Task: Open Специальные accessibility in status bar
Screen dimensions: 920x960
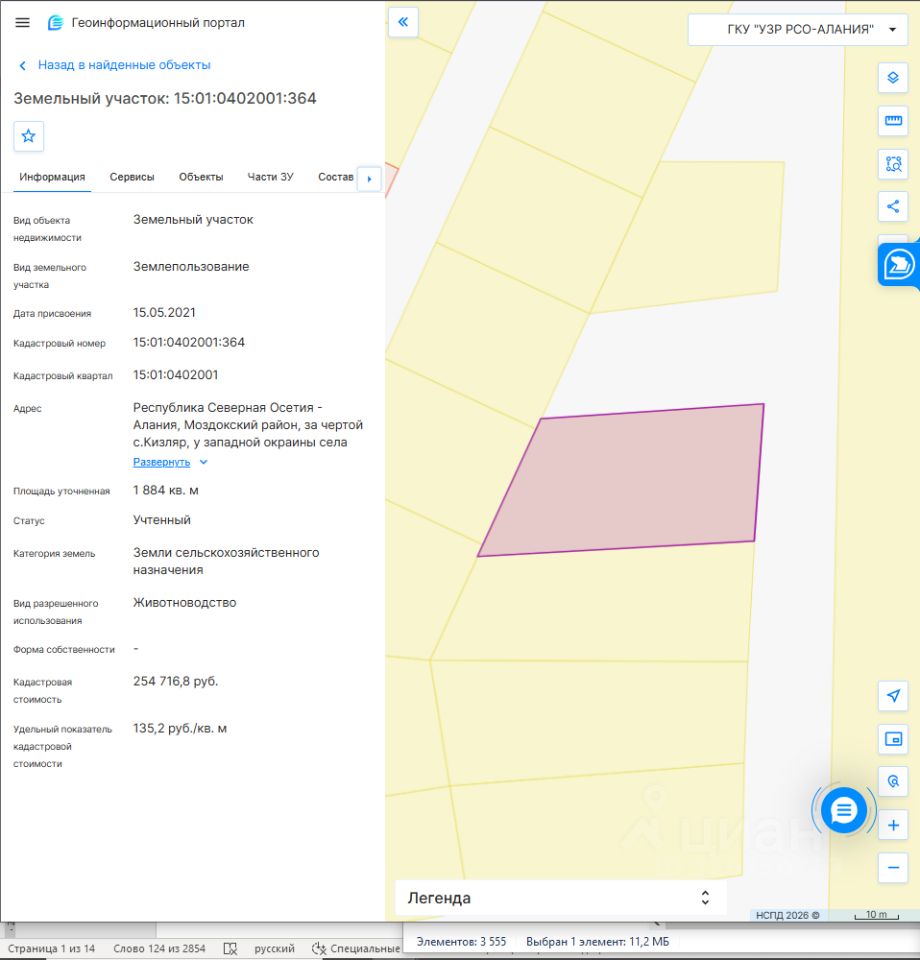Action: (x=356, y=948)
